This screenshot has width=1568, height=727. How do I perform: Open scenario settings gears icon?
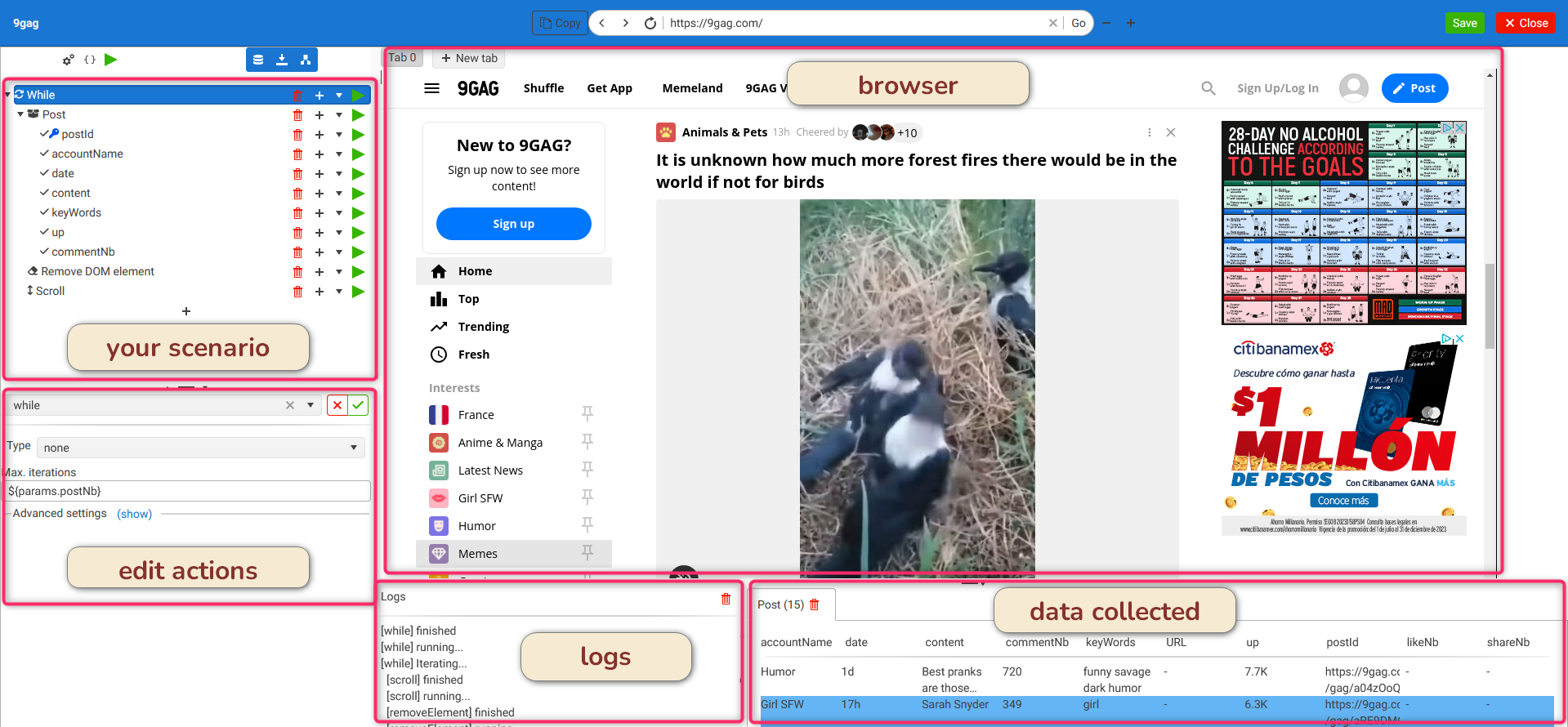click(x=69, y=60)
